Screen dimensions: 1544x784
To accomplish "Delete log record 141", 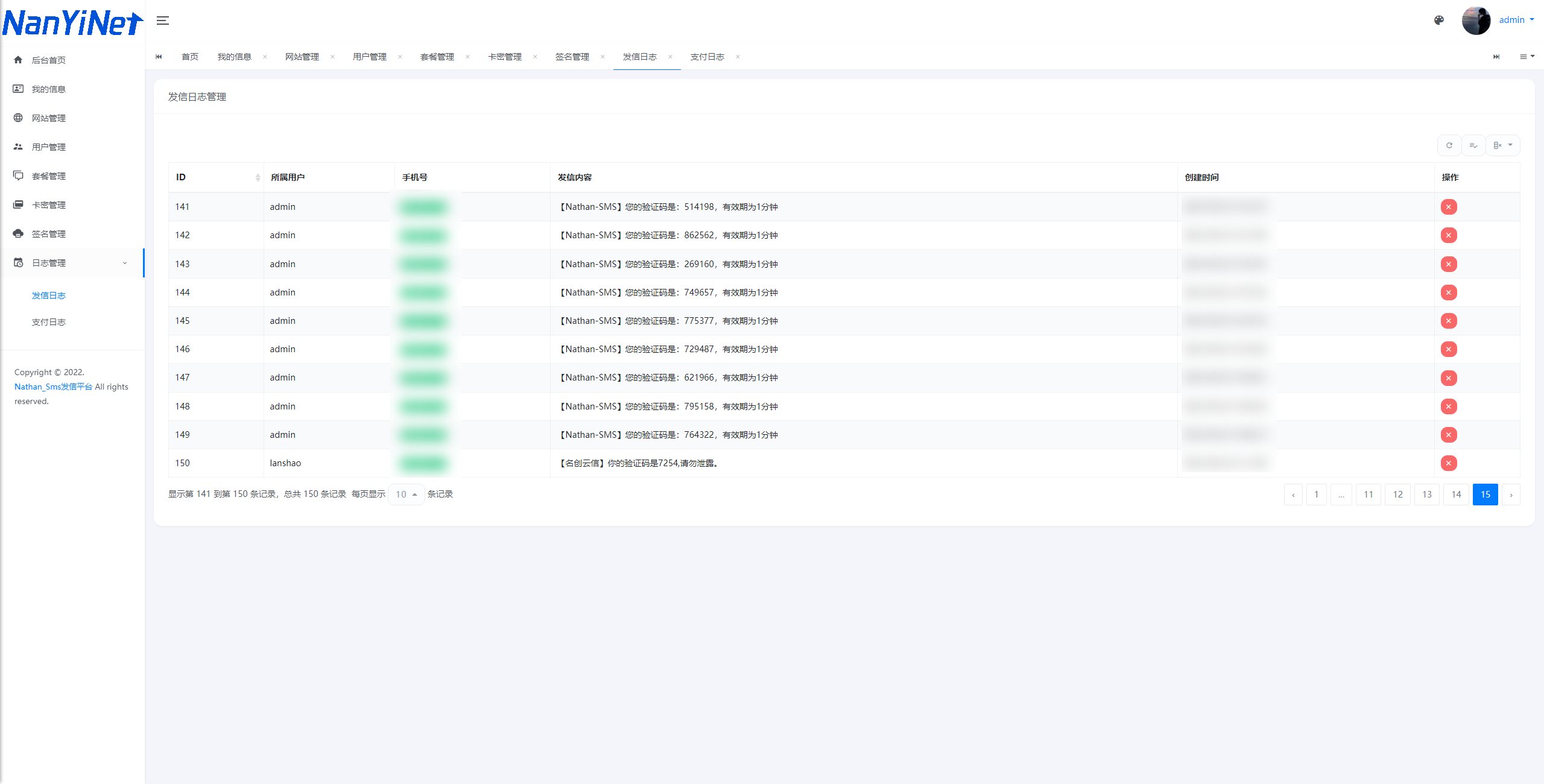I will [1449, 207].
